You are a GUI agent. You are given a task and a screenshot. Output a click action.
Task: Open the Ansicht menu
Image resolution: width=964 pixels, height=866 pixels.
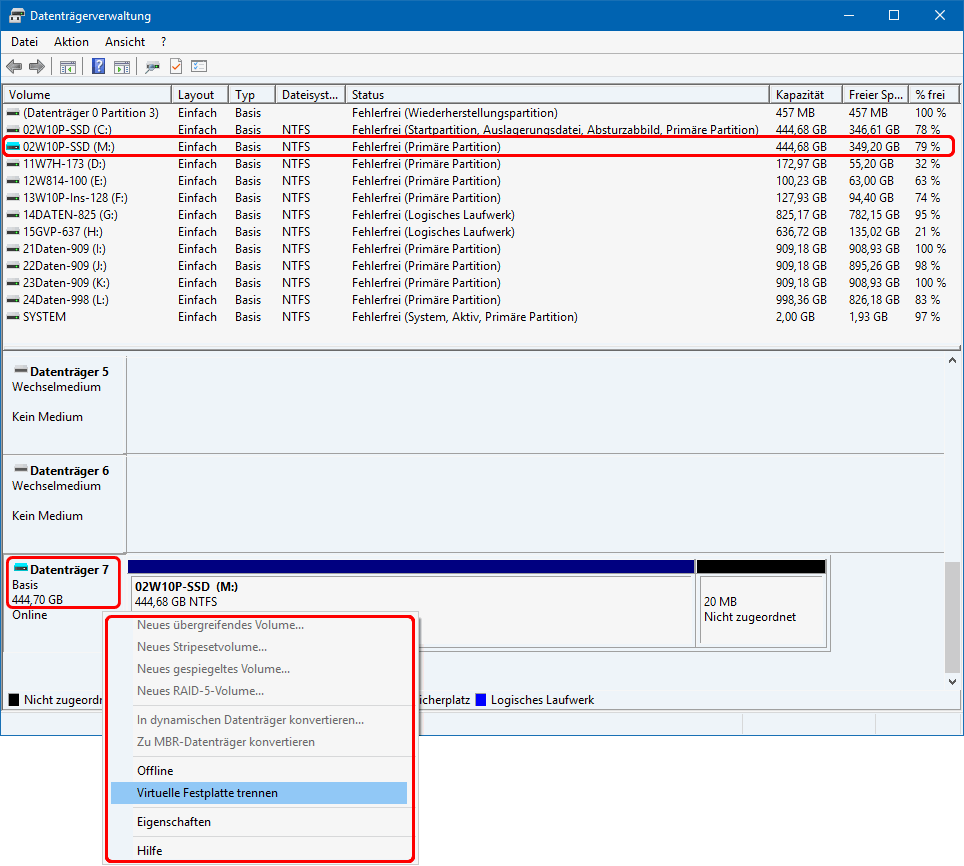(x=125, y=42)
